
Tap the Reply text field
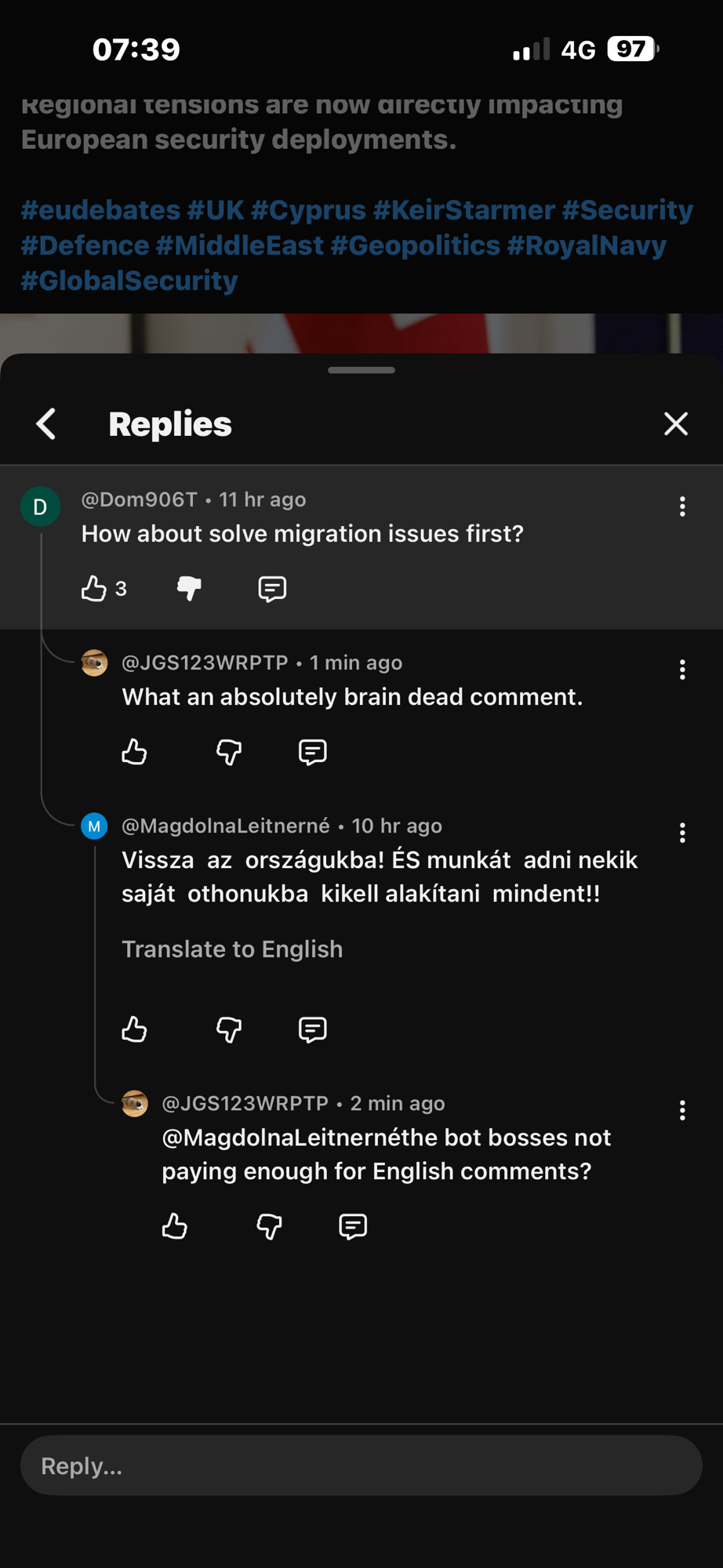[x=361, y=1466]
